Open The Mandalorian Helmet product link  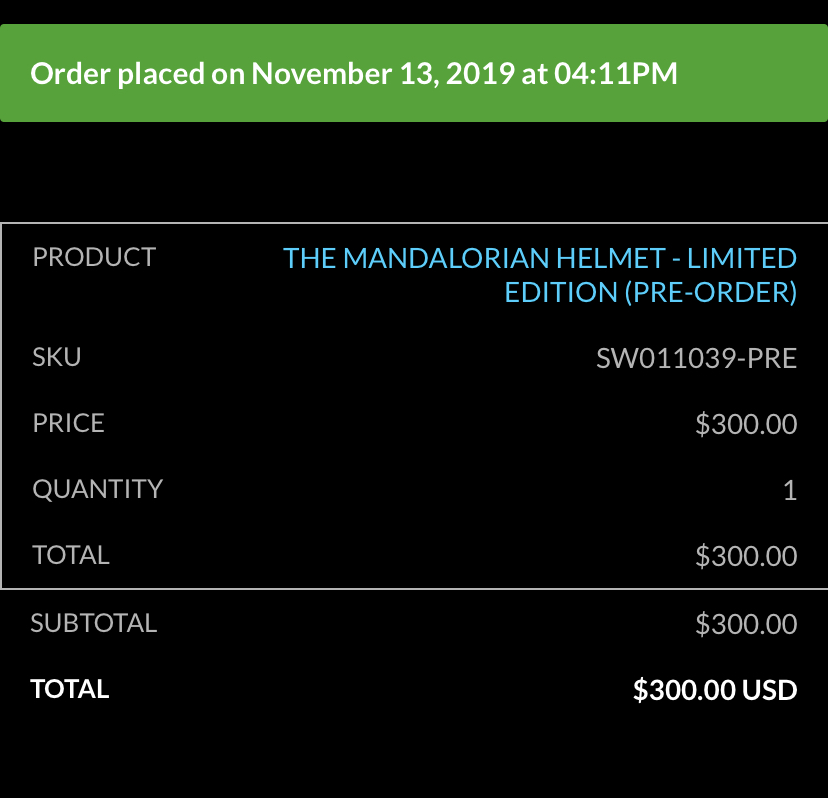pos(540,275)
